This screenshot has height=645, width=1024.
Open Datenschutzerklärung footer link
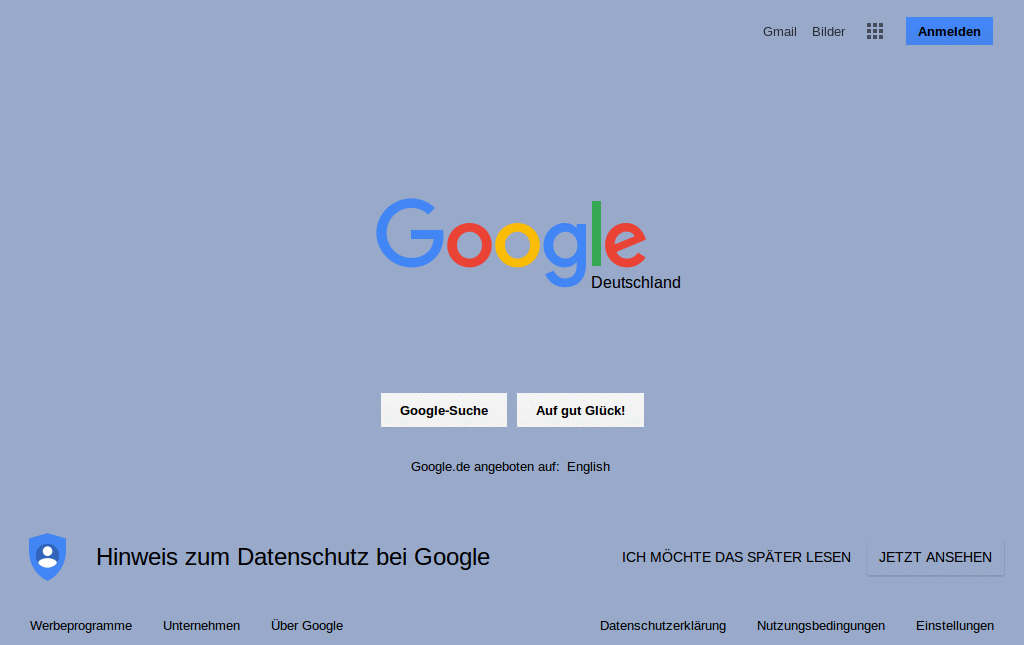pos(663,625)
